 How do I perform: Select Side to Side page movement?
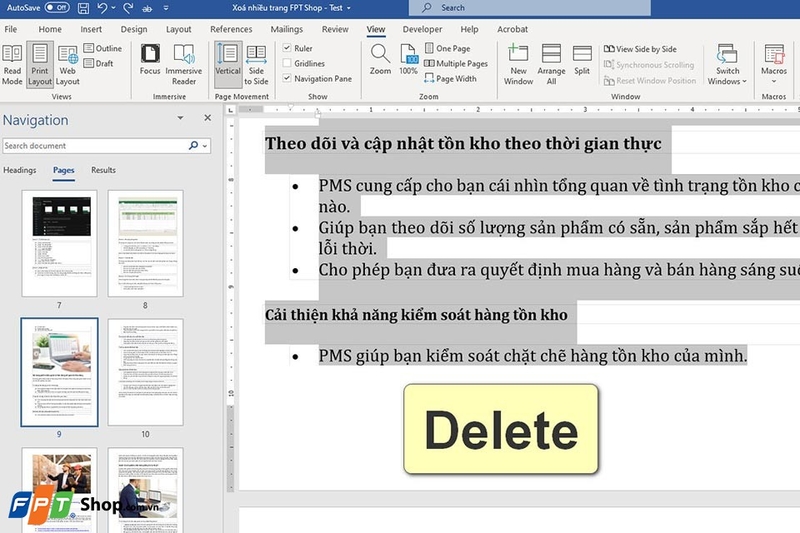coord(256,65)
